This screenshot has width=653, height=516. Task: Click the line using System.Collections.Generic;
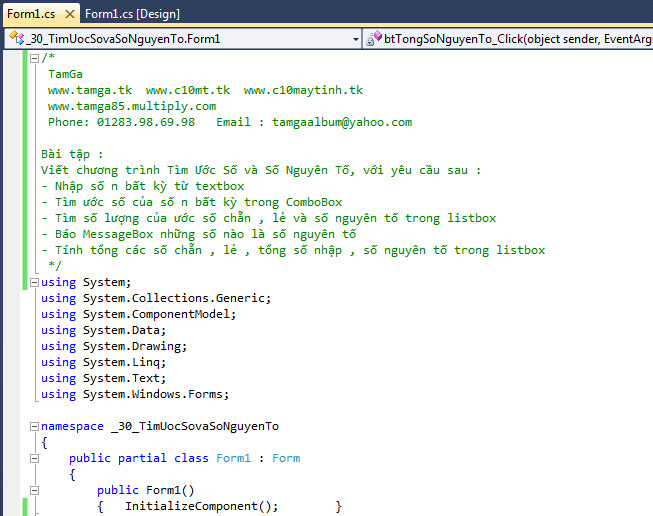156,298
